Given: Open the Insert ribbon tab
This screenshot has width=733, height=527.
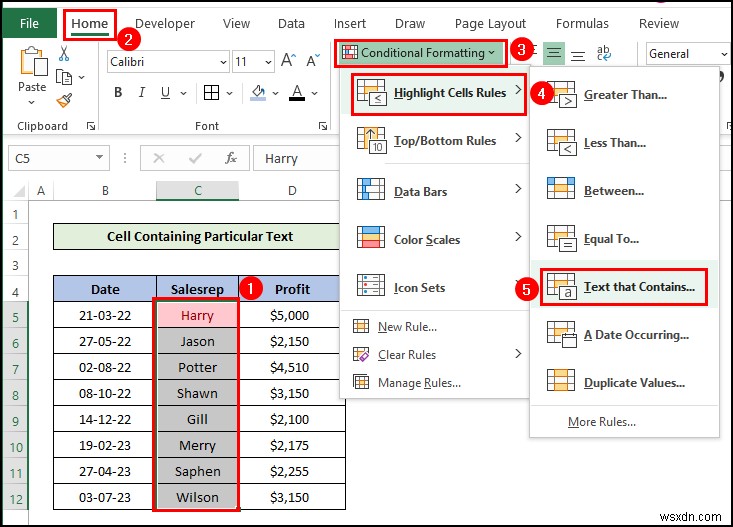Looking at the screenshot, I should 350,23.
